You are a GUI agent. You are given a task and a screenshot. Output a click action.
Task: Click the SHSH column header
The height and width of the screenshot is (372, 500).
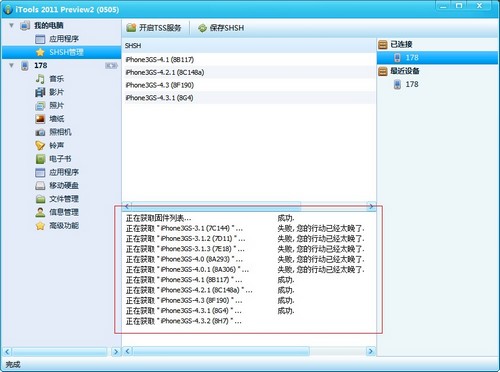pyautogui.click(x=249, y=46)
